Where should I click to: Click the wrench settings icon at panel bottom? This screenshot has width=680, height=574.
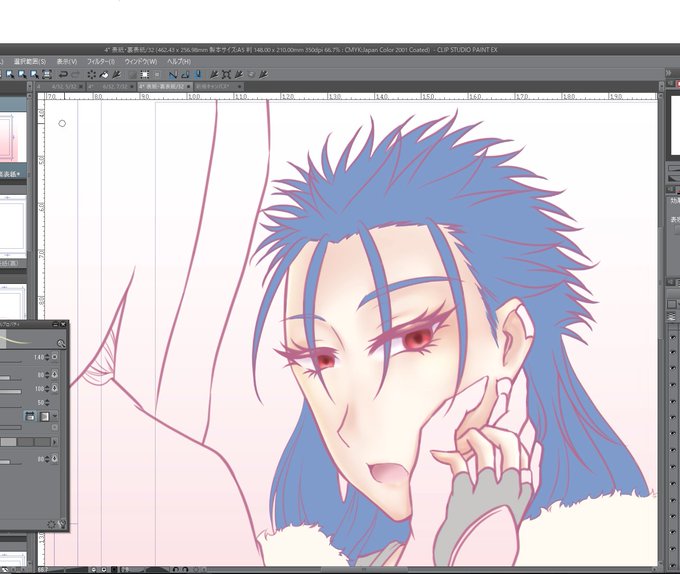click(x=62, y=524)
